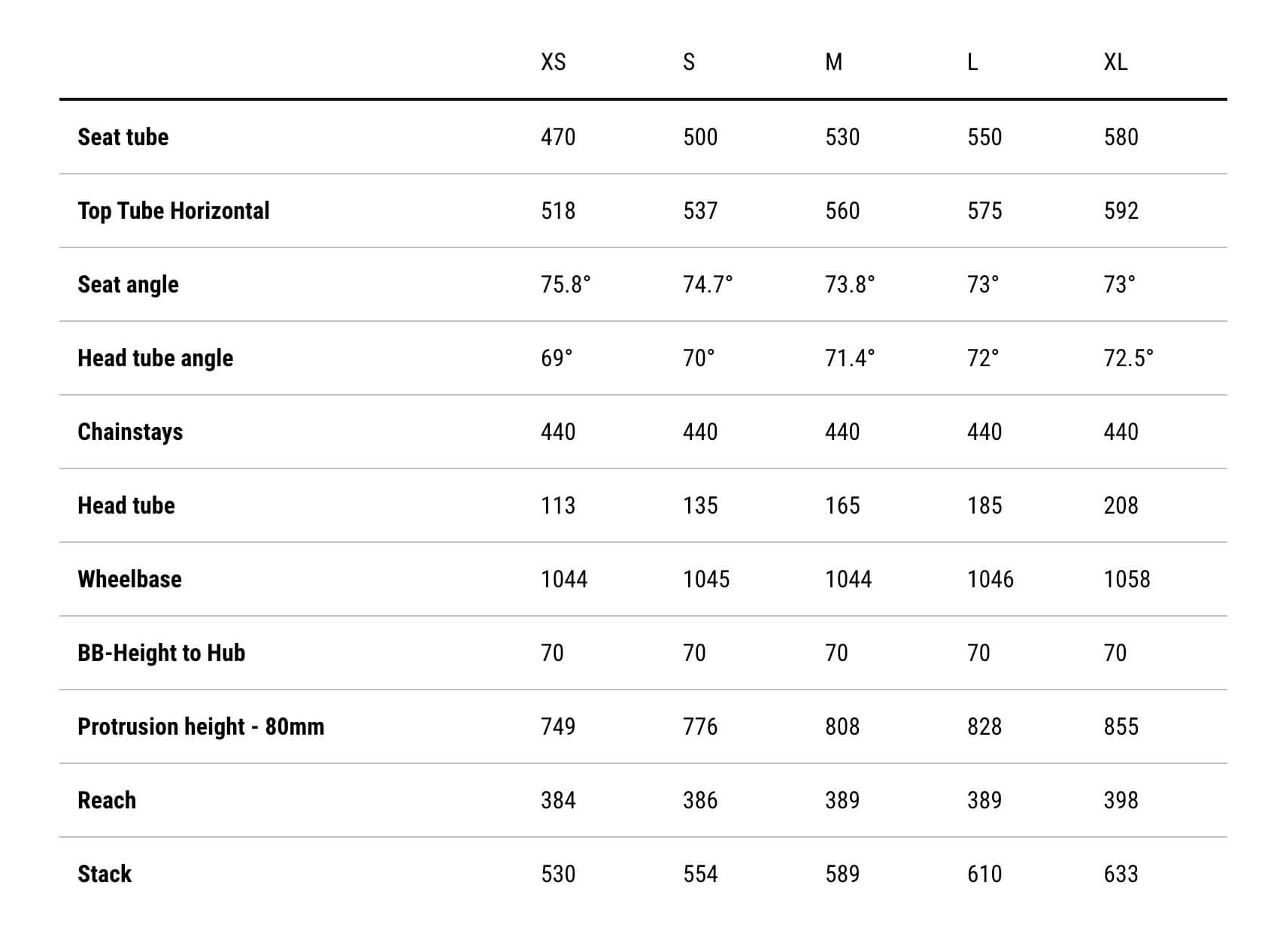Click the Seat tube row label

click(x=123, y=137)
